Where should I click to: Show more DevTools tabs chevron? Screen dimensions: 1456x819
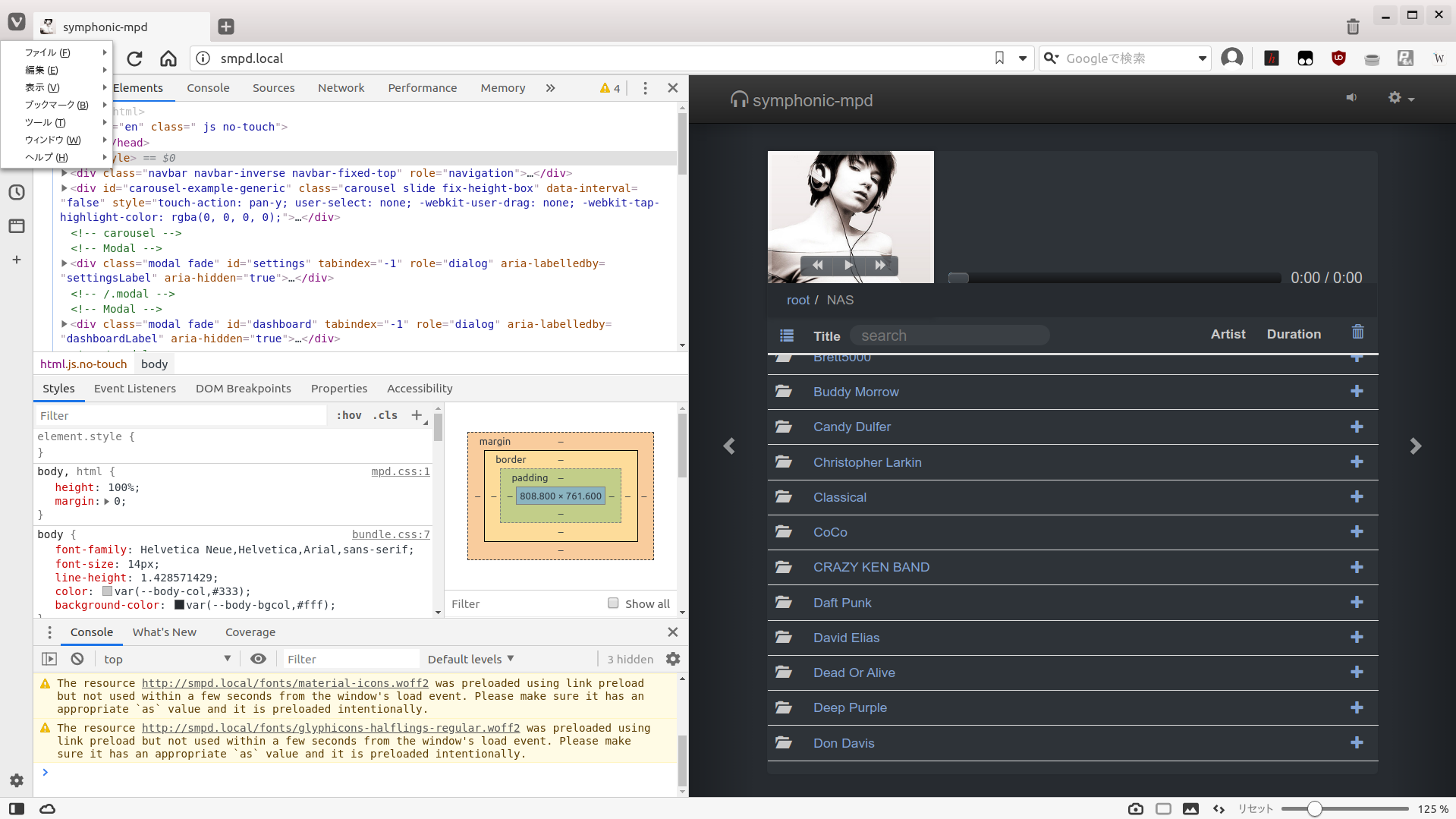[550, 88]
